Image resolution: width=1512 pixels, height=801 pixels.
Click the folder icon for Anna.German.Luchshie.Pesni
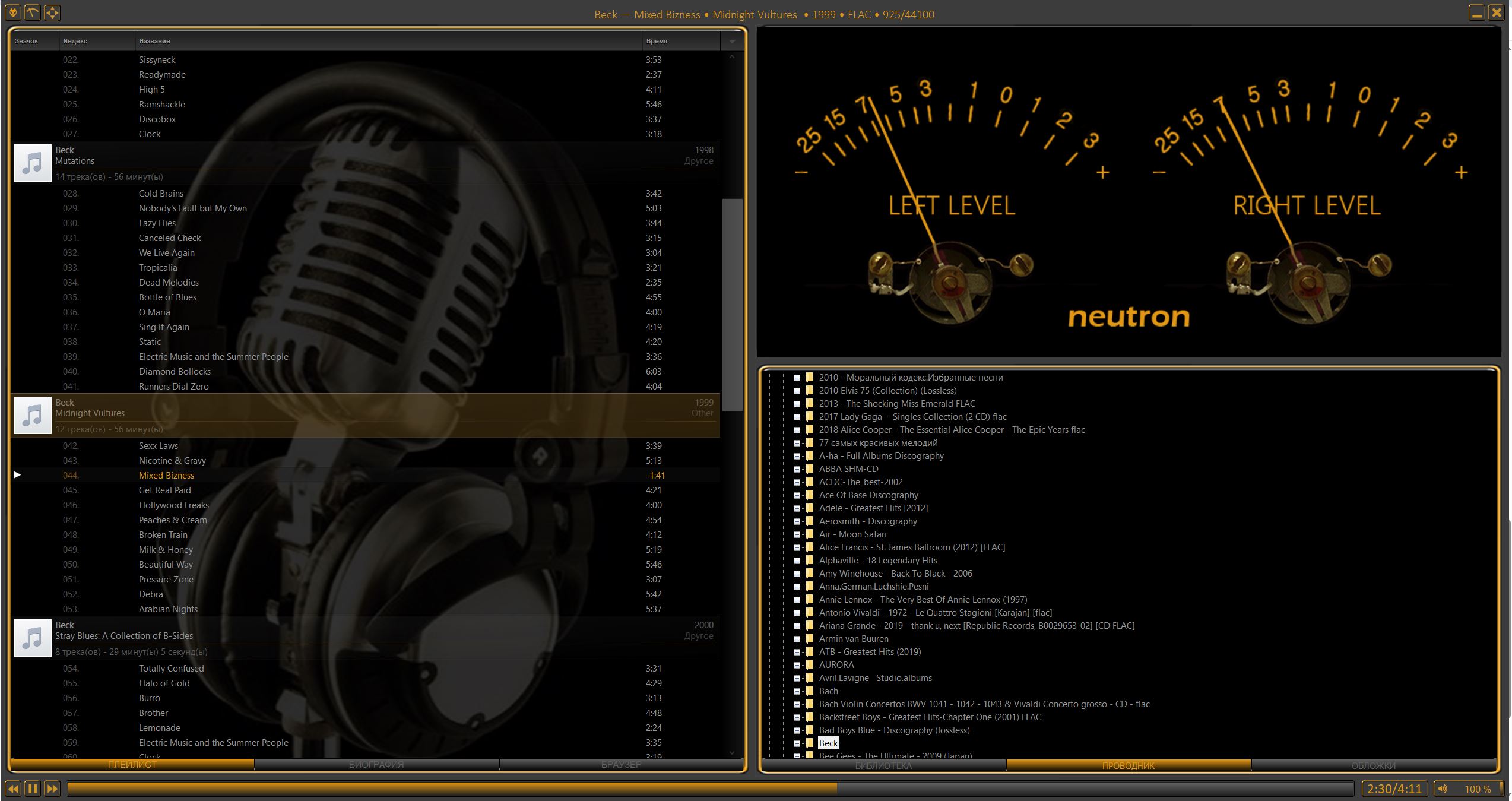(x=809, y=586)
